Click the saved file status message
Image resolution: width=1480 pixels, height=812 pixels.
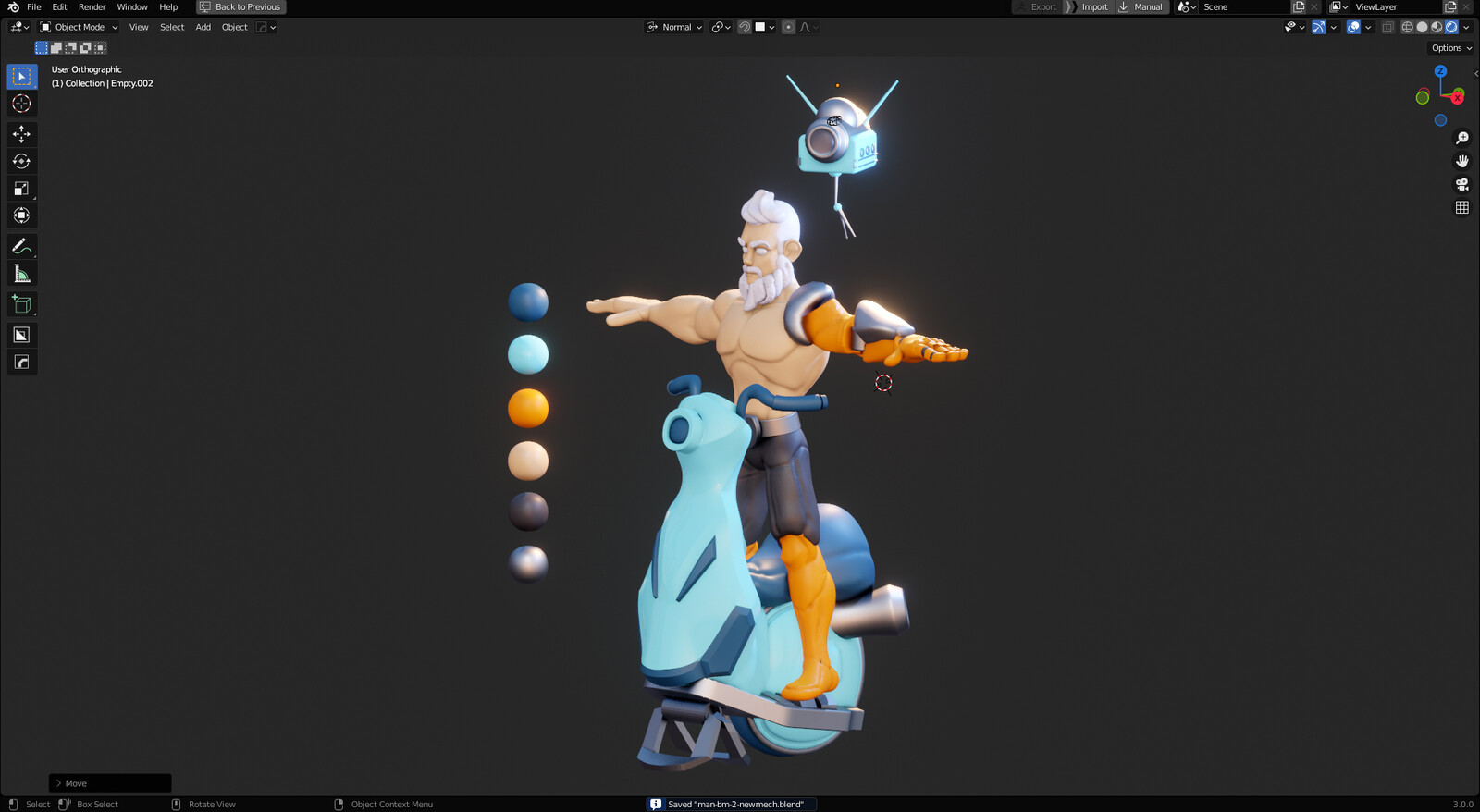731,804
